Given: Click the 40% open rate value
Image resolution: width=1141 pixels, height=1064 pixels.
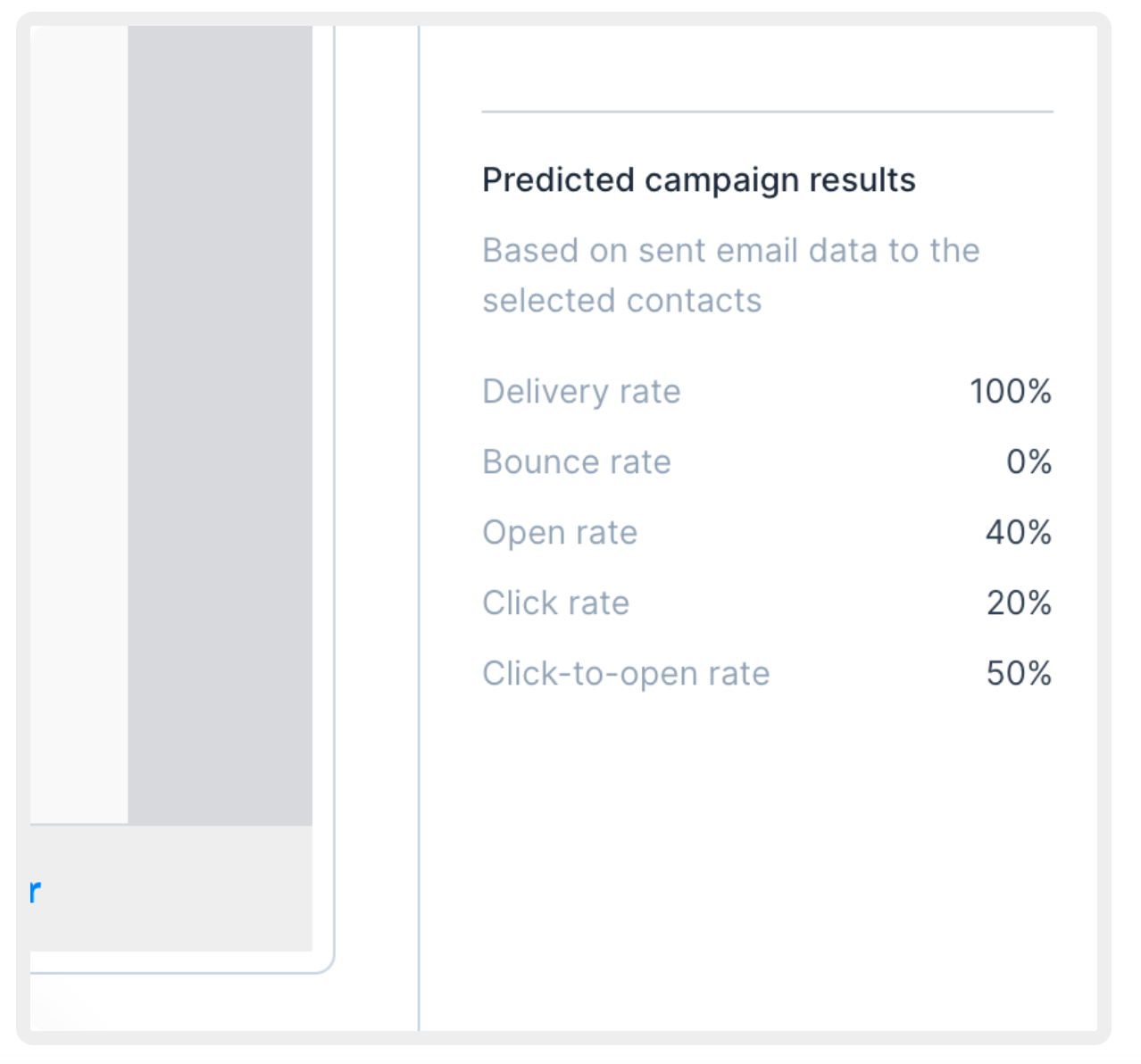Looking at the screenshot, I should point(1018,532).
